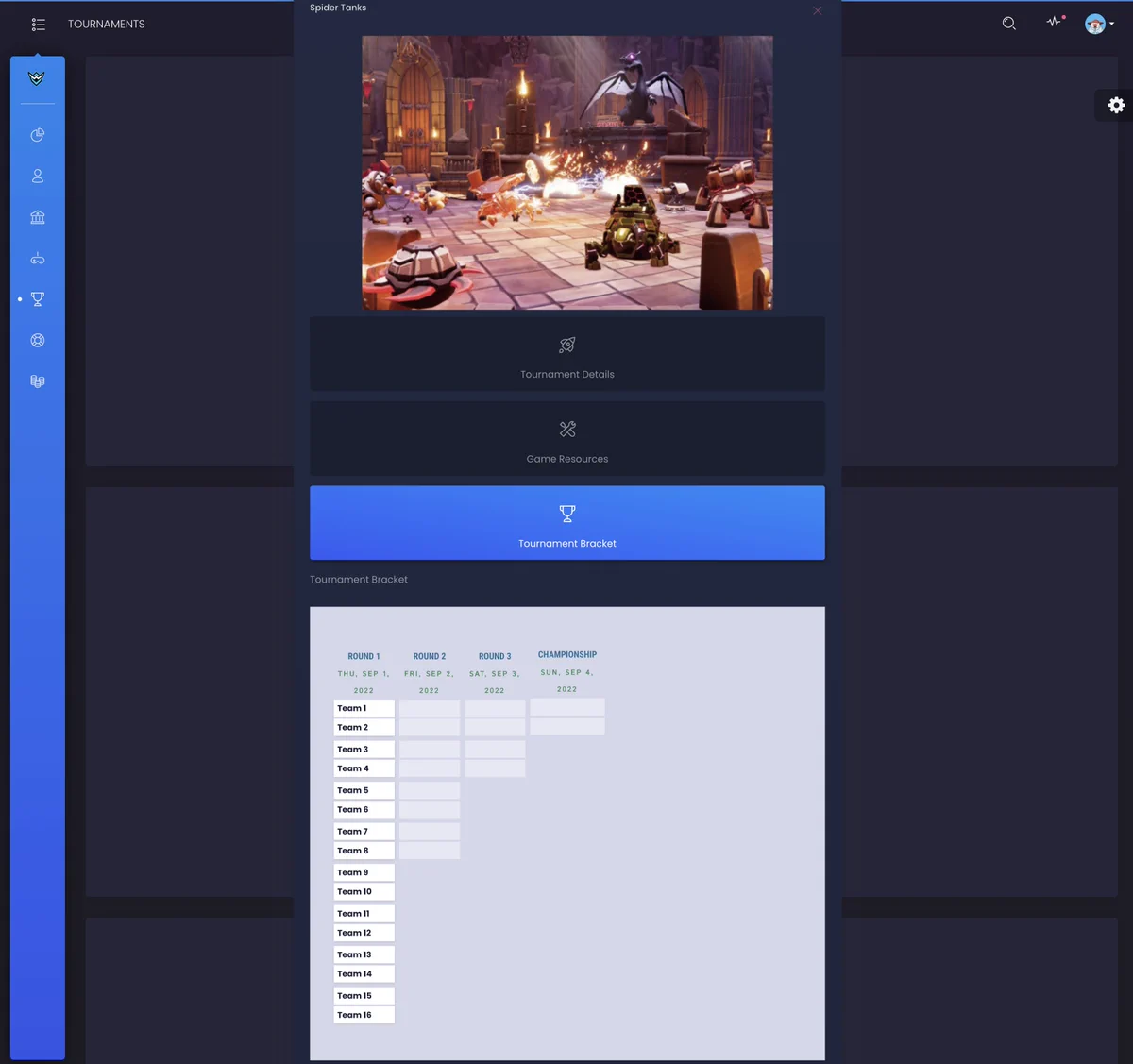Image resolution: width=1133 pixels, height=1064 pixels.
Task: Open the settings gear panel
Action: [1116, 105]
